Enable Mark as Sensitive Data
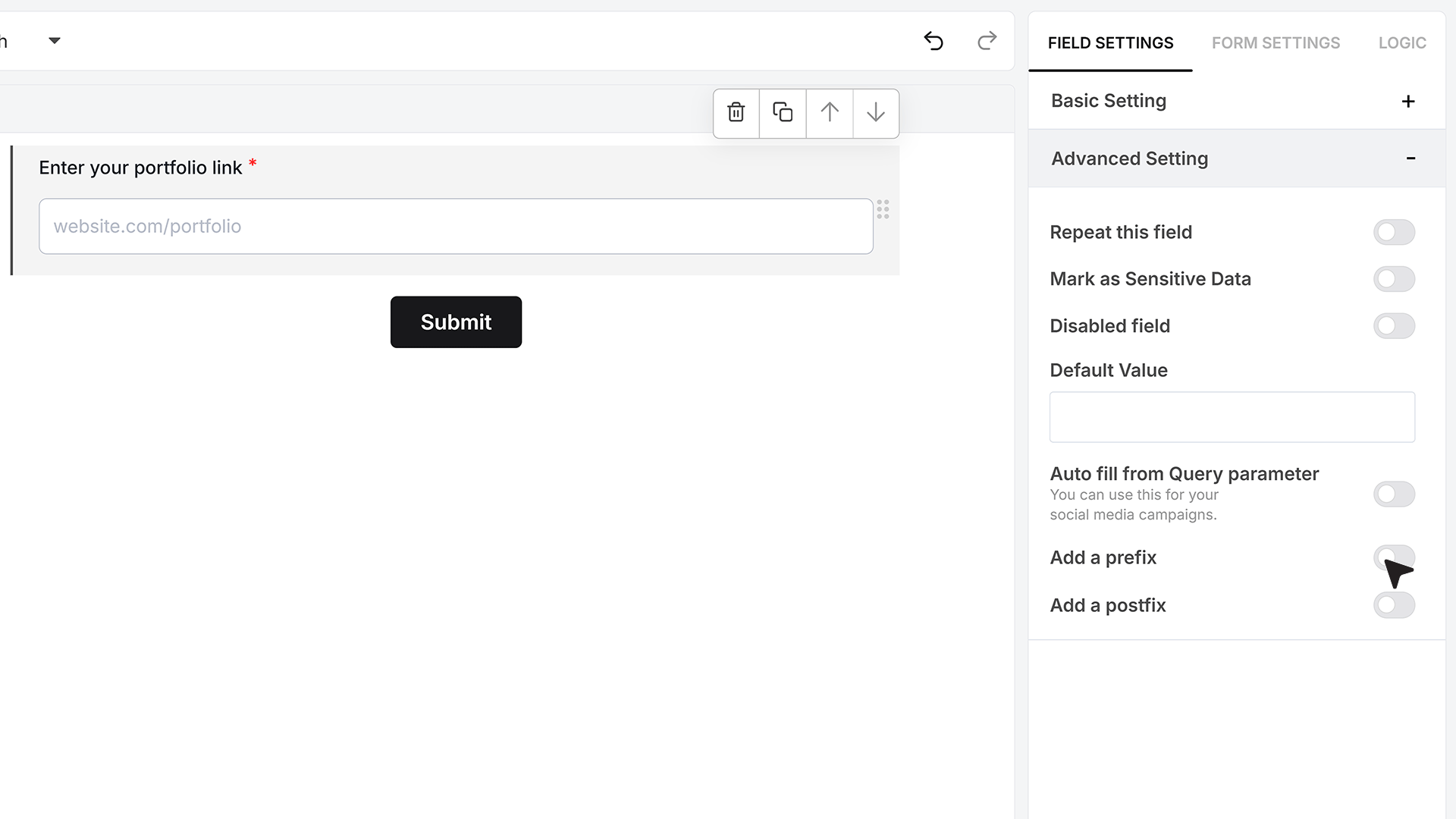 coord(1394,279)
